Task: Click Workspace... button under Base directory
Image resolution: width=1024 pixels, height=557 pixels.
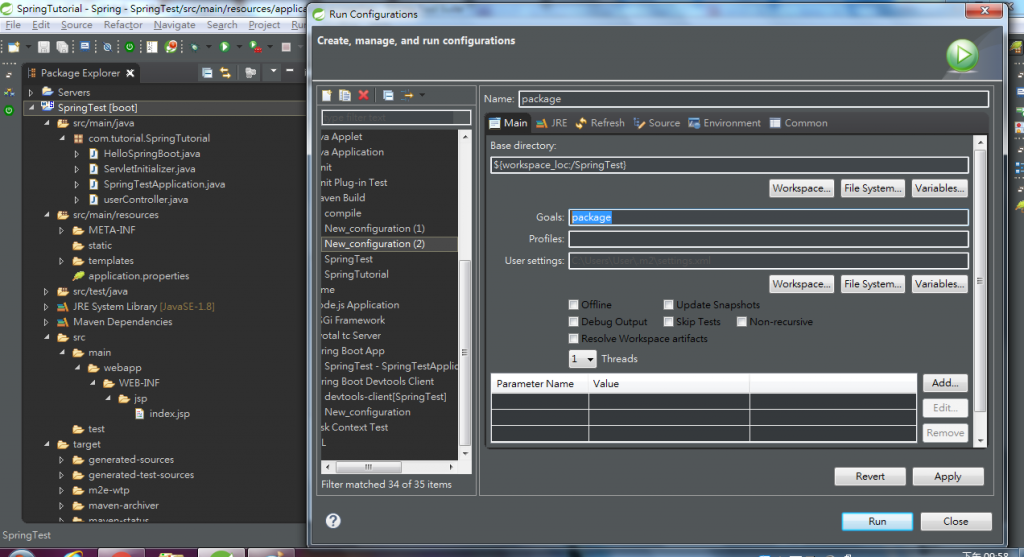Action: point(801,188)
